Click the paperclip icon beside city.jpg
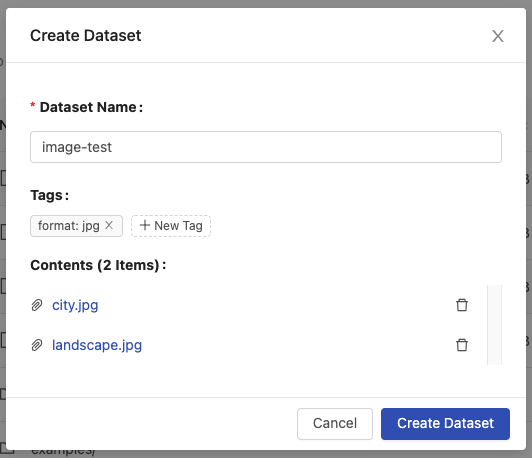 (x=37, y=305)
